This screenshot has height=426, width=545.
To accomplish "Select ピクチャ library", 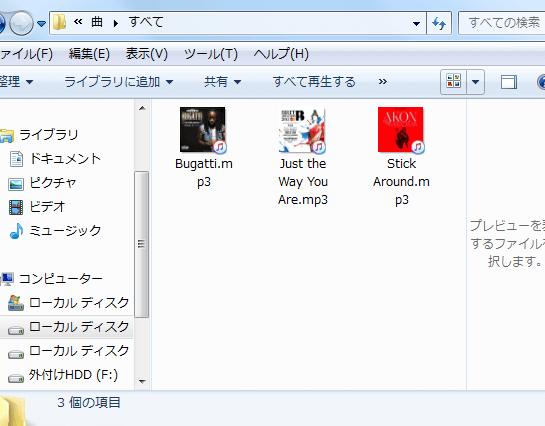I will 53,182.
